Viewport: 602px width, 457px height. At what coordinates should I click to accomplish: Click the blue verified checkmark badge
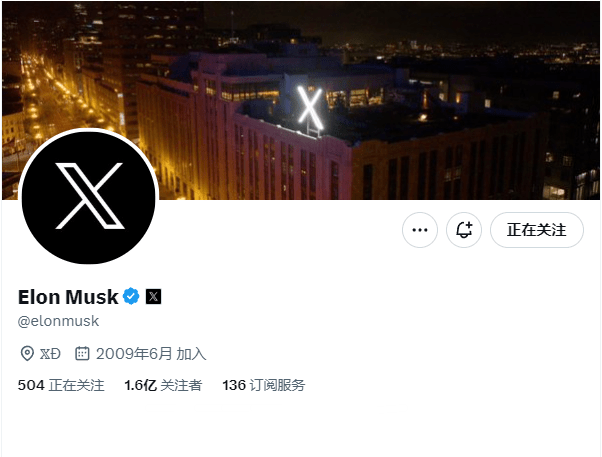[131, 296]
